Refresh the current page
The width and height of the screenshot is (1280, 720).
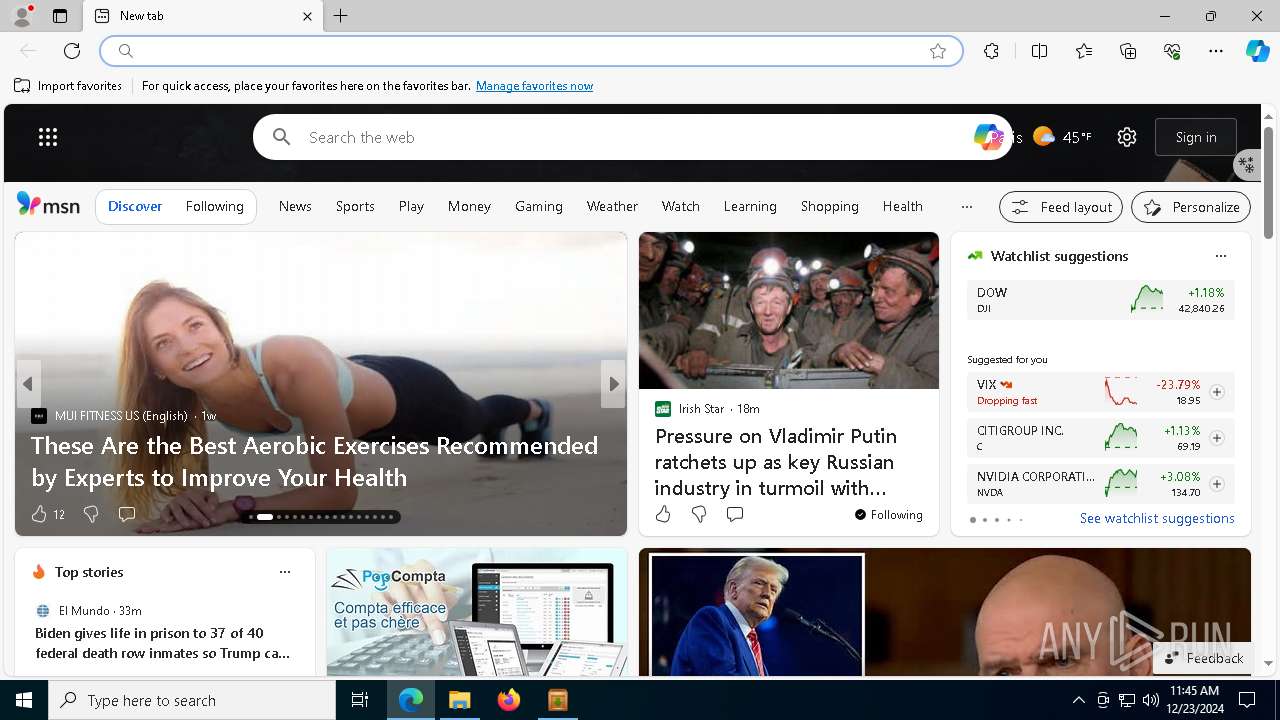(72, 51)
